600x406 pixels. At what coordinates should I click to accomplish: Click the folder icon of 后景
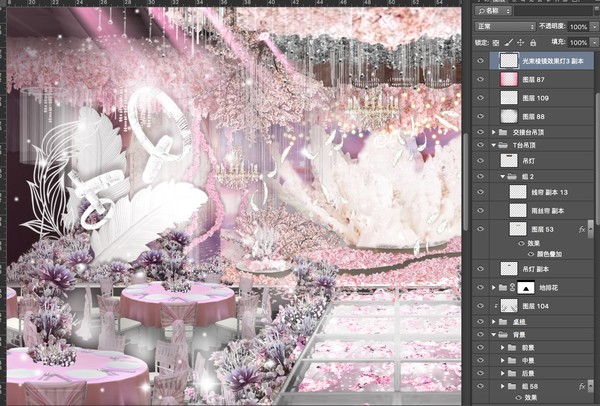[x=512, y=373]
